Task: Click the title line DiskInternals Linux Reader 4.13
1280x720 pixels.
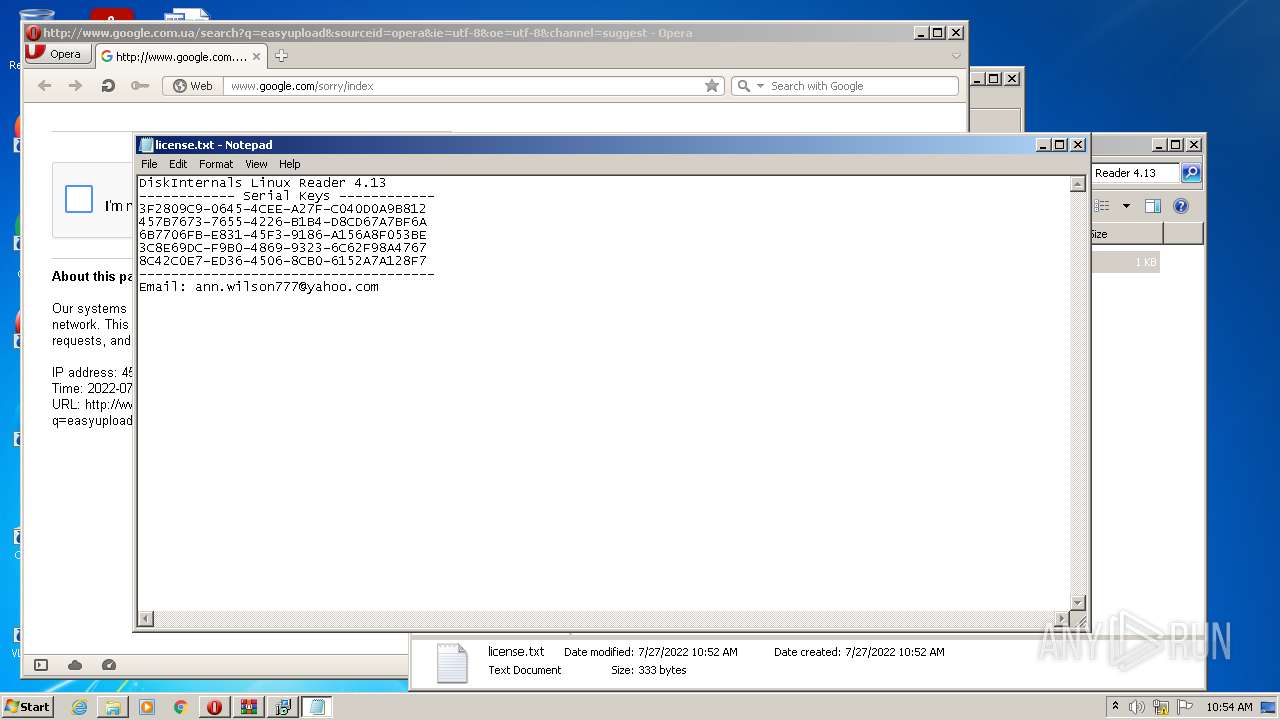Action: tap(262, 183)
